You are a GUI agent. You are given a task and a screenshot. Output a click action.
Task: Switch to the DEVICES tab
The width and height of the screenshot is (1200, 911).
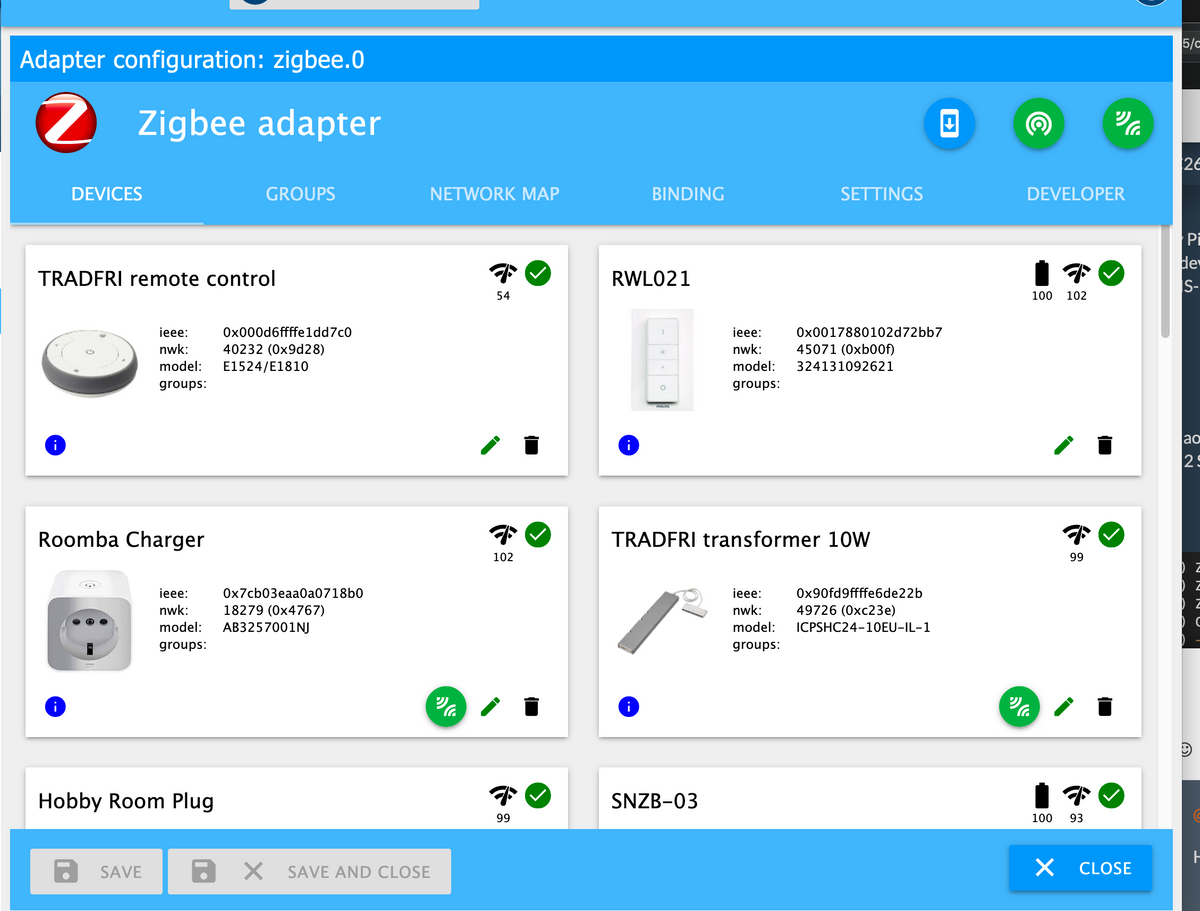tap(107, 194)
